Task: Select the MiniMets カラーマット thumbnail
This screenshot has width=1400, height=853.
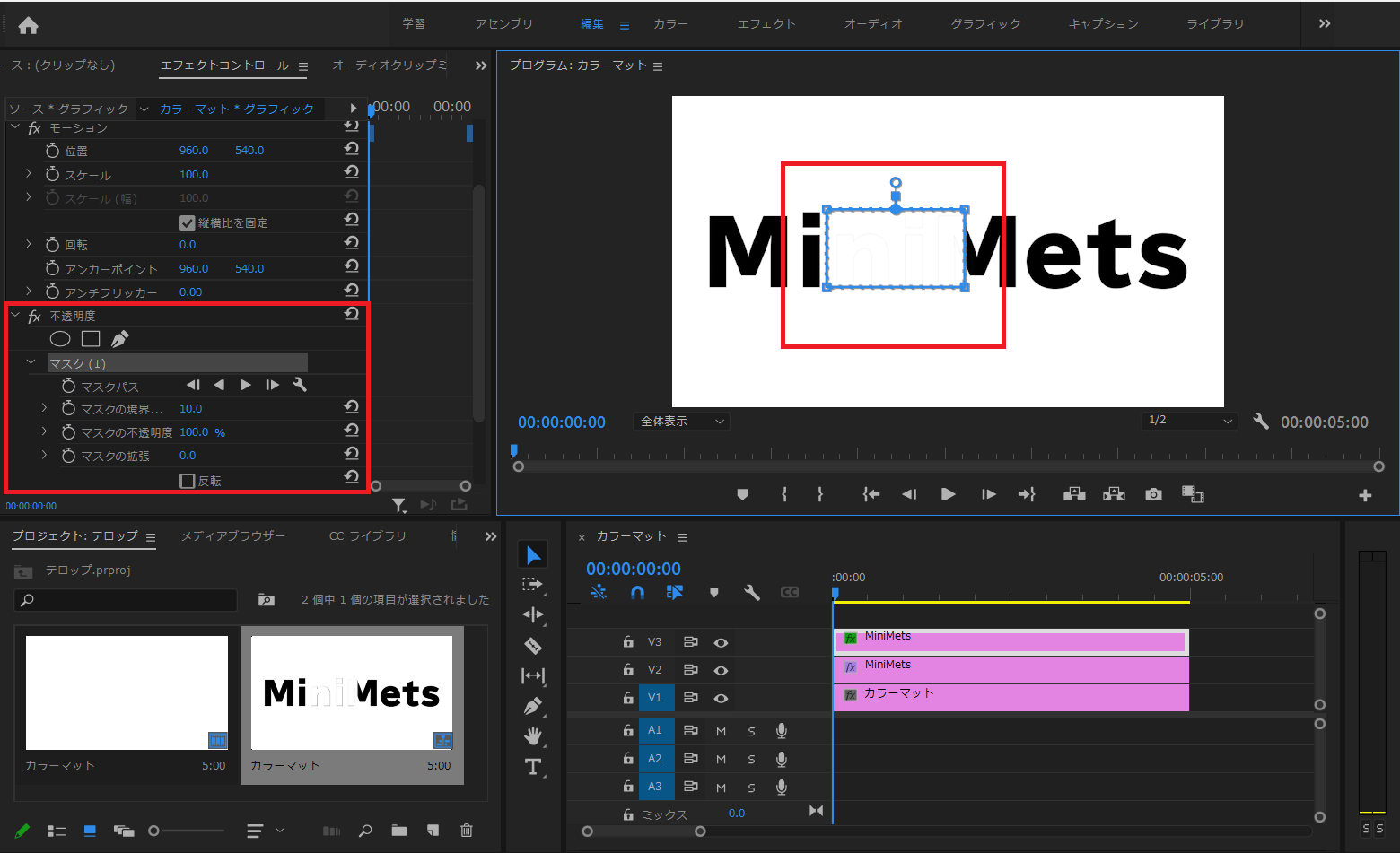Action: [352, 691]
